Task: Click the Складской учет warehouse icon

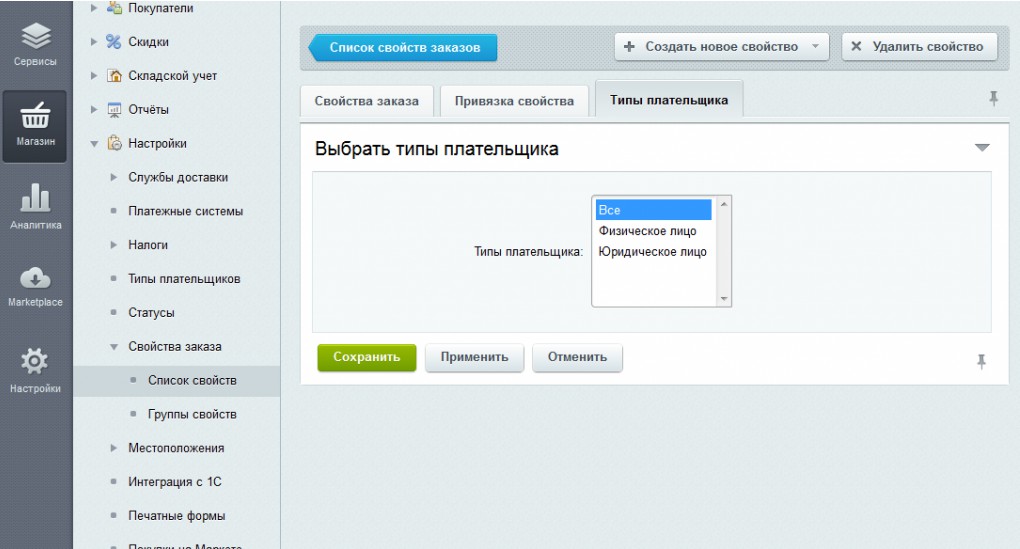Action: pyautogui.click(x=114, y=75)
